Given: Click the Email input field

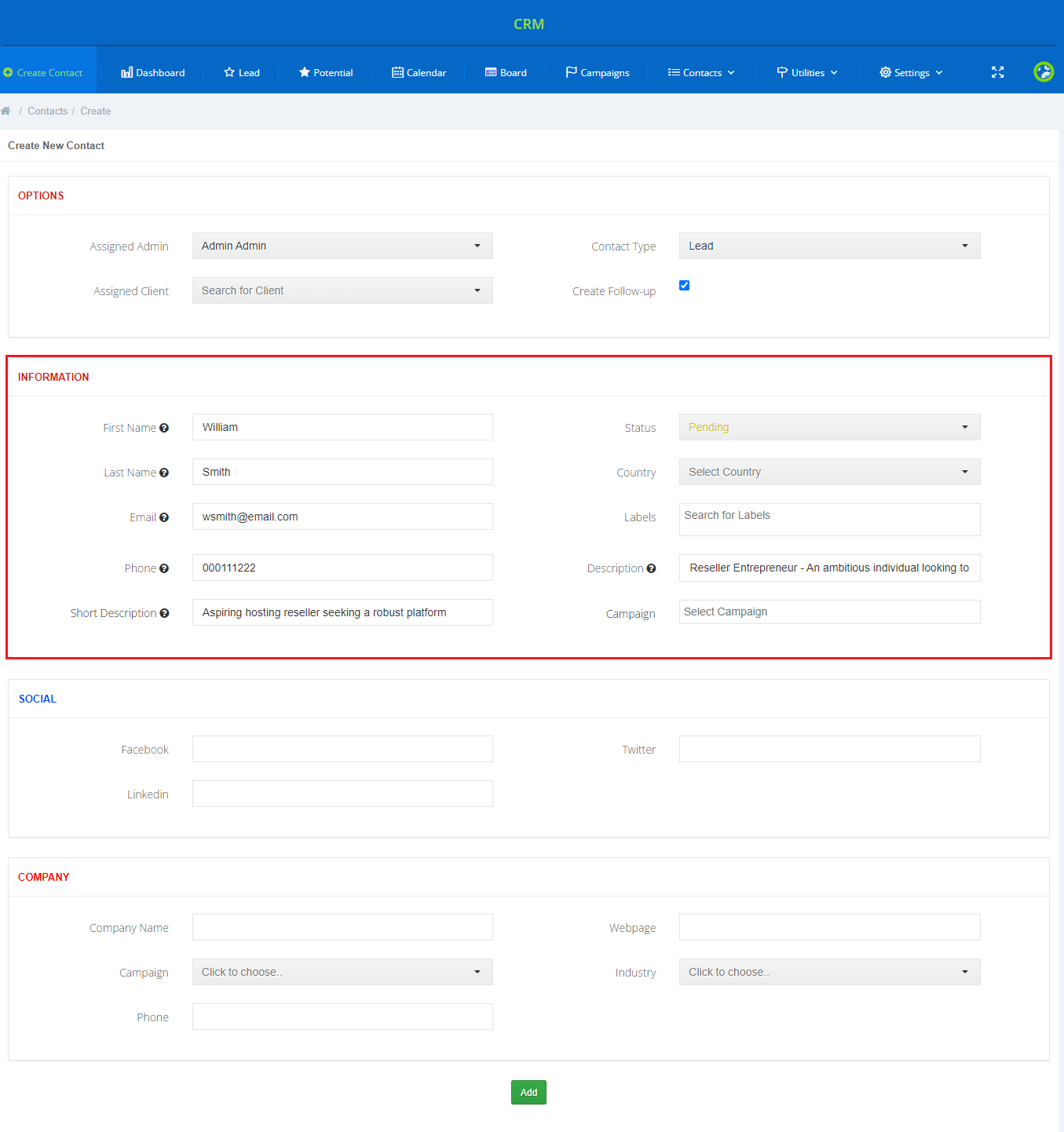Looking at the screenshot, I should coord(342,517).
